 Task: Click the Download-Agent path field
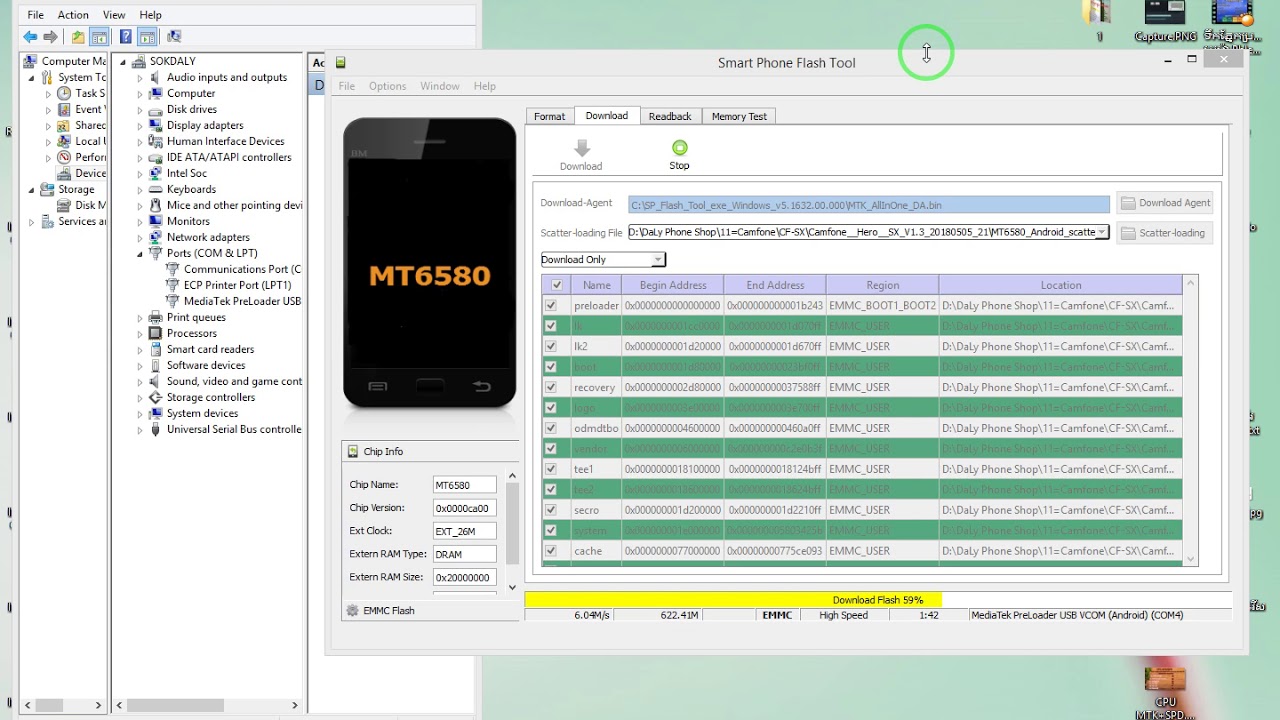click(869, 205)
